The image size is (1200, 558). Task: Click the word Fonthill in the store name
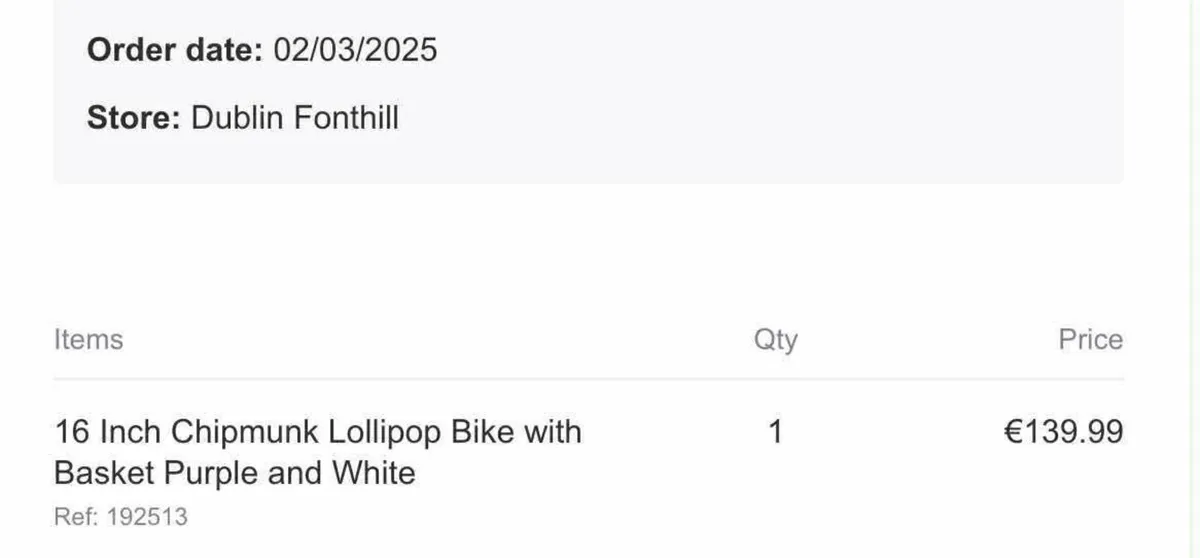tap(345, 118)
